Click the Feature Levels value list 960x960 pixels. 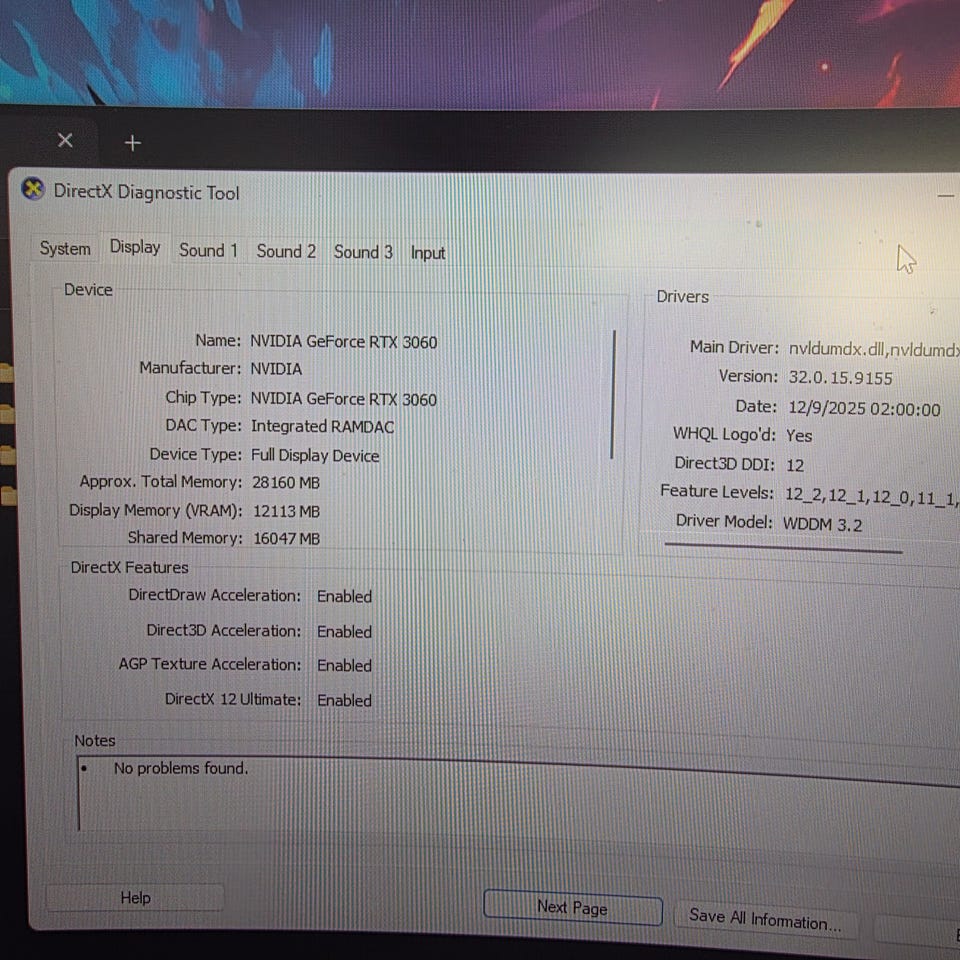(872, 497)
